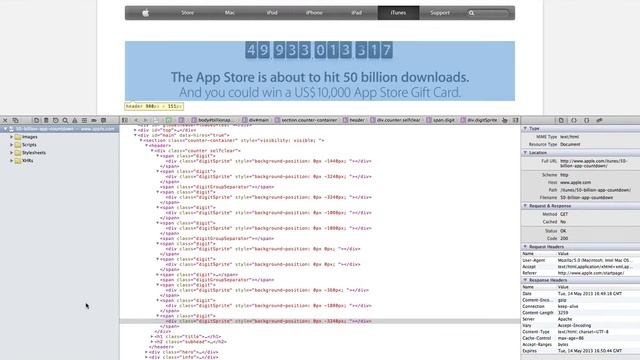Open the Debugger lines icon
The width and height of the screenshot is (640, 360).
(84, 120)
